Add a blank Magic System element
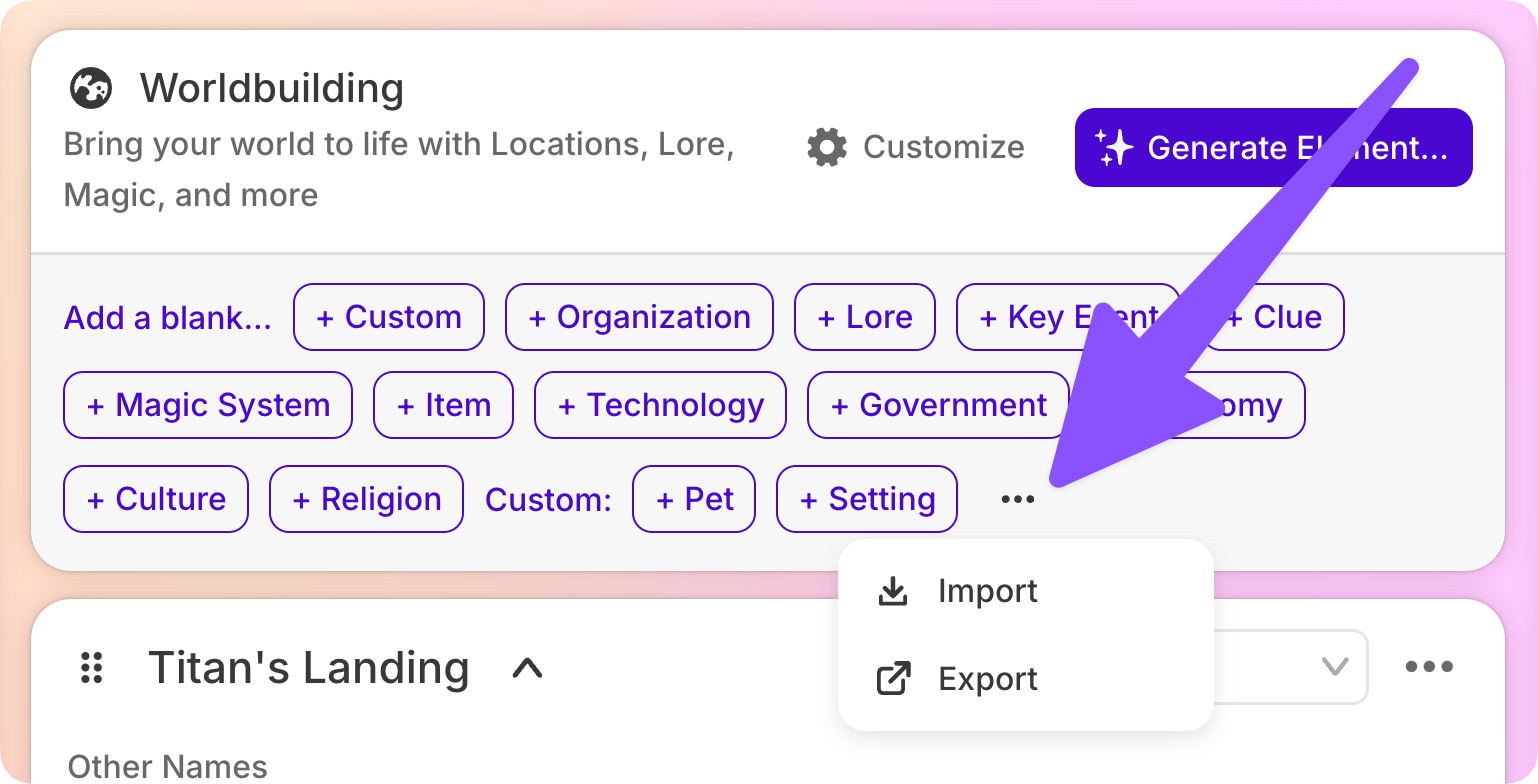Image resolution: width=1538 pixels, height=784 pixels. point(208,405)
